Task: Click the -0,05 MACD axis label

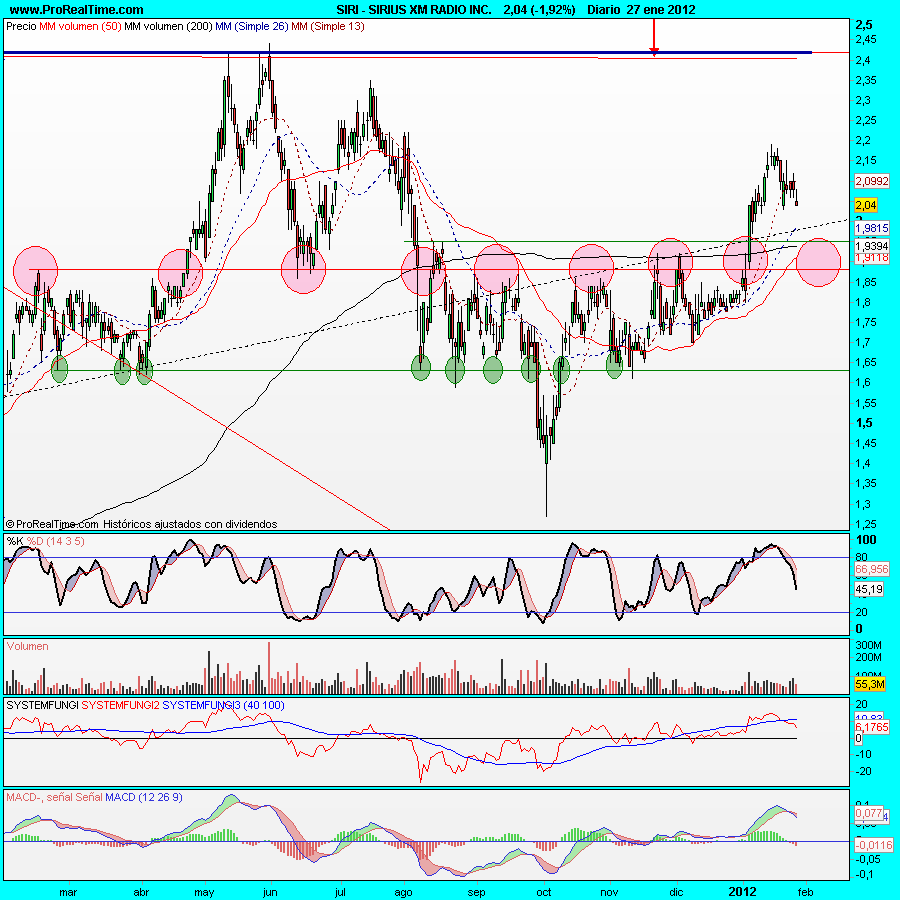Action: click(868, 859)
